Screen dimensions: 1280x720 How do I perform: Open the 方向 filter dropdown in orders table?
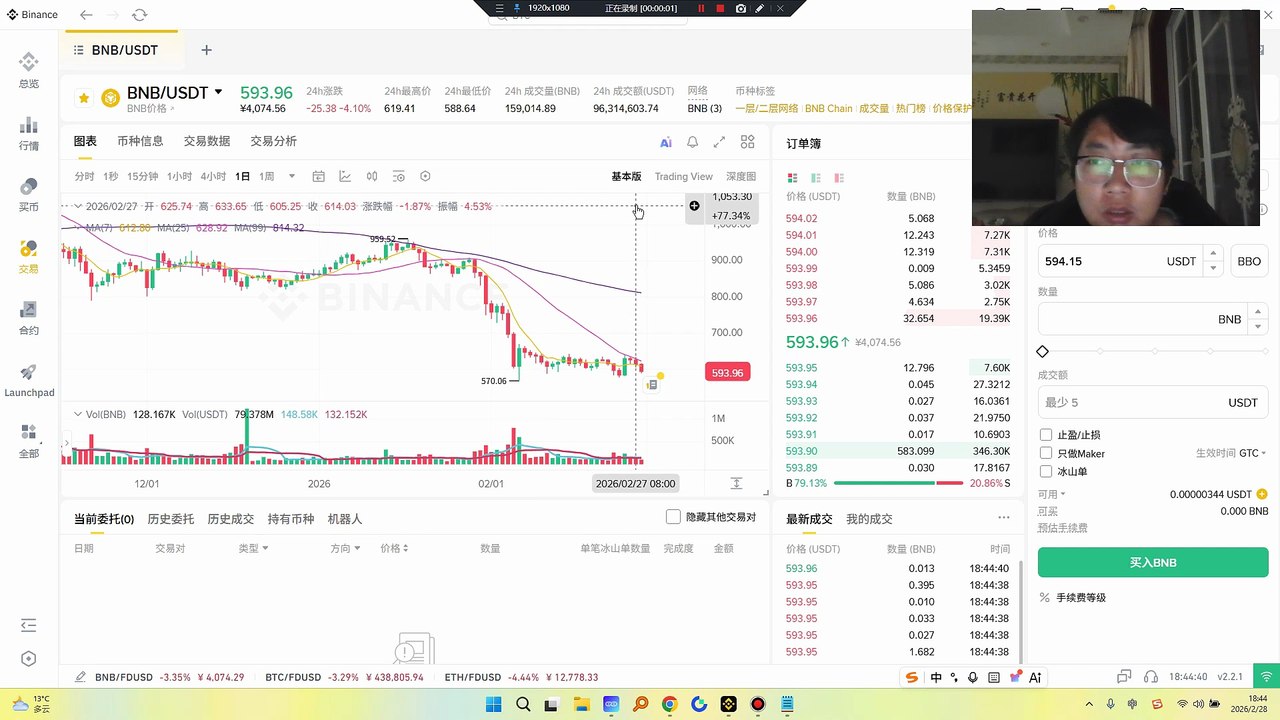(x=344, y=548)
